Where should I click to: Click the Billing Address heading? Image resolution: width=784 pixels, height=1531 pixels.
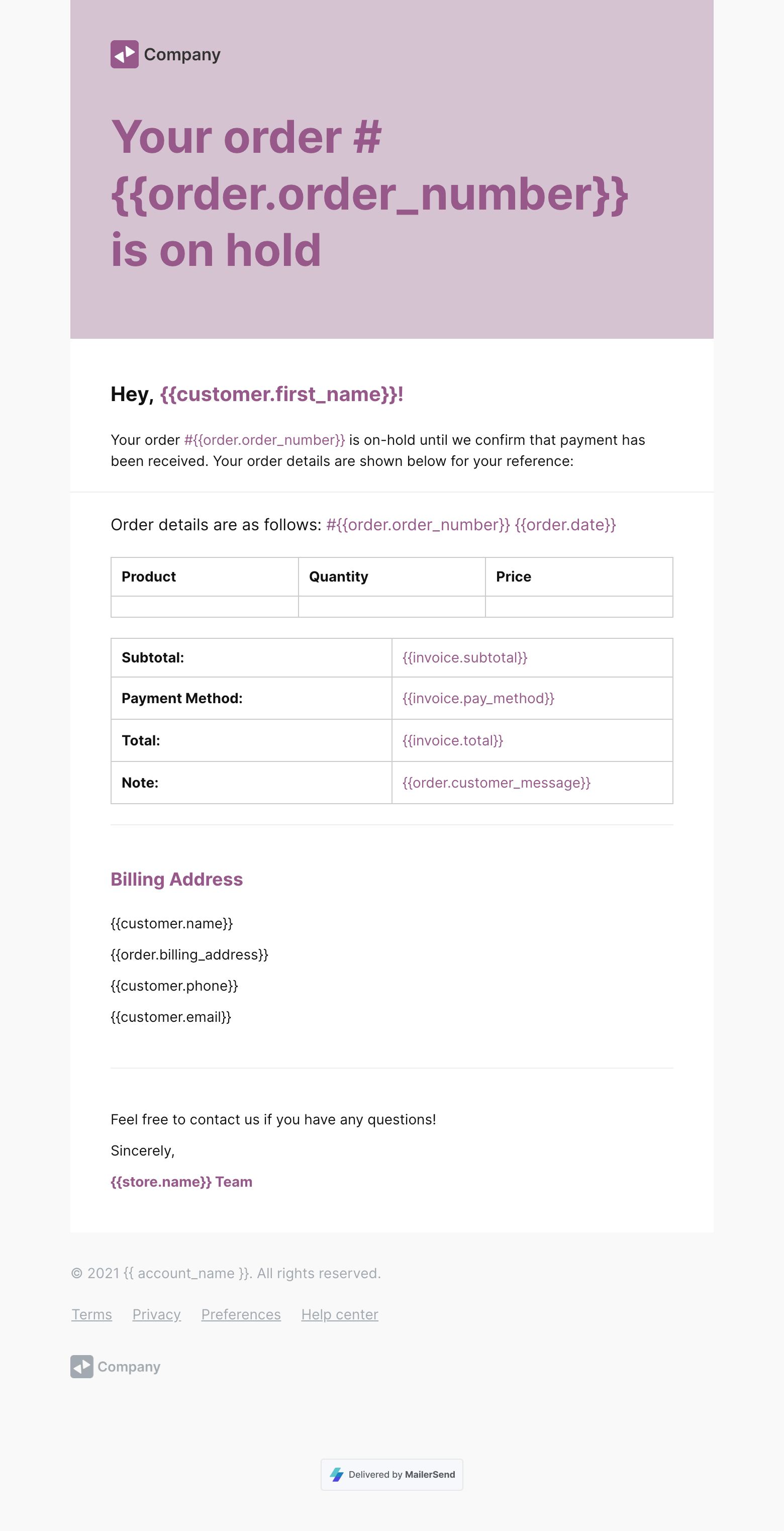(x=176, y=879)
